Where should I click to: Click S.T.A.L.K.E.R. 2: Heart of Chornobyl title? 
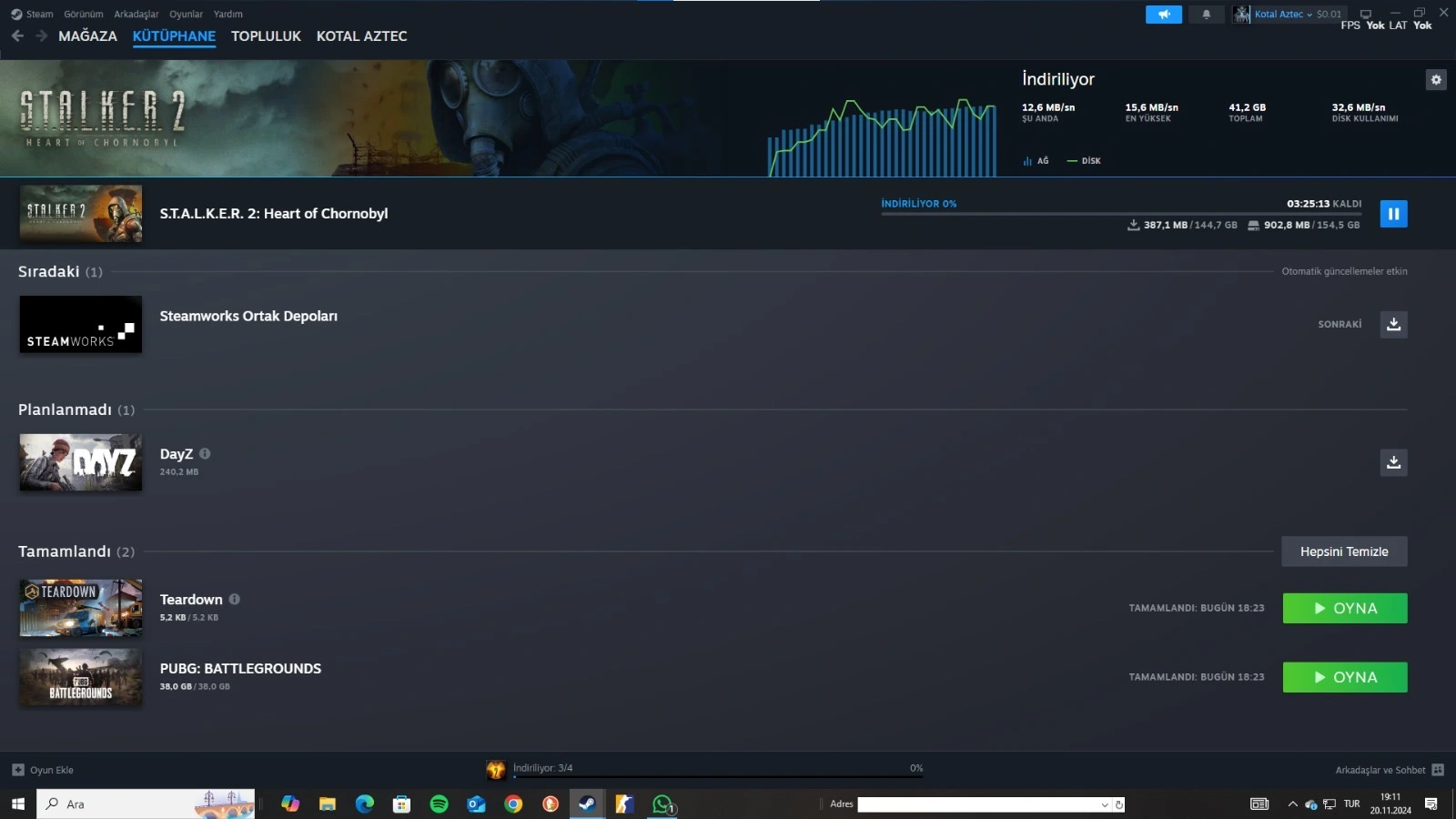274,214
